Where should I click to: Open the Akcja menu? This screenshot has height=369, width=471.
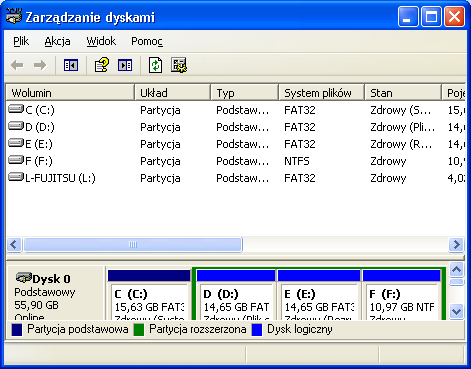coord(57,41)
